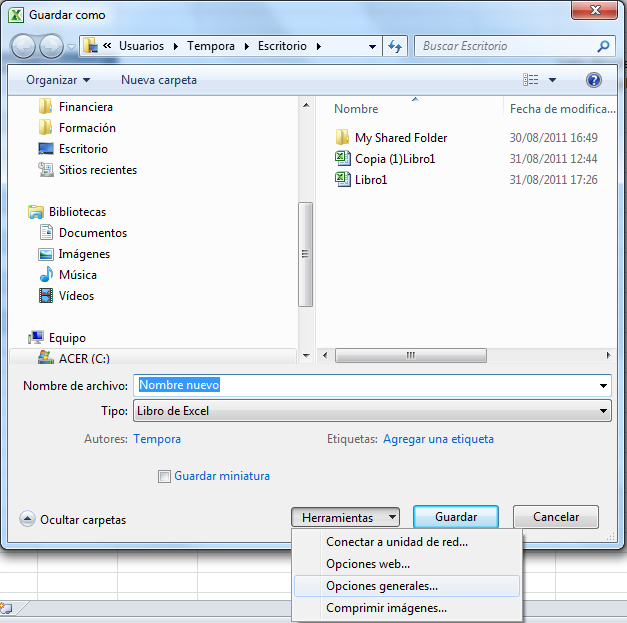Click the Ocultar carpetas arrow icon
Viewport: 627px width, 623px height.
27,519
